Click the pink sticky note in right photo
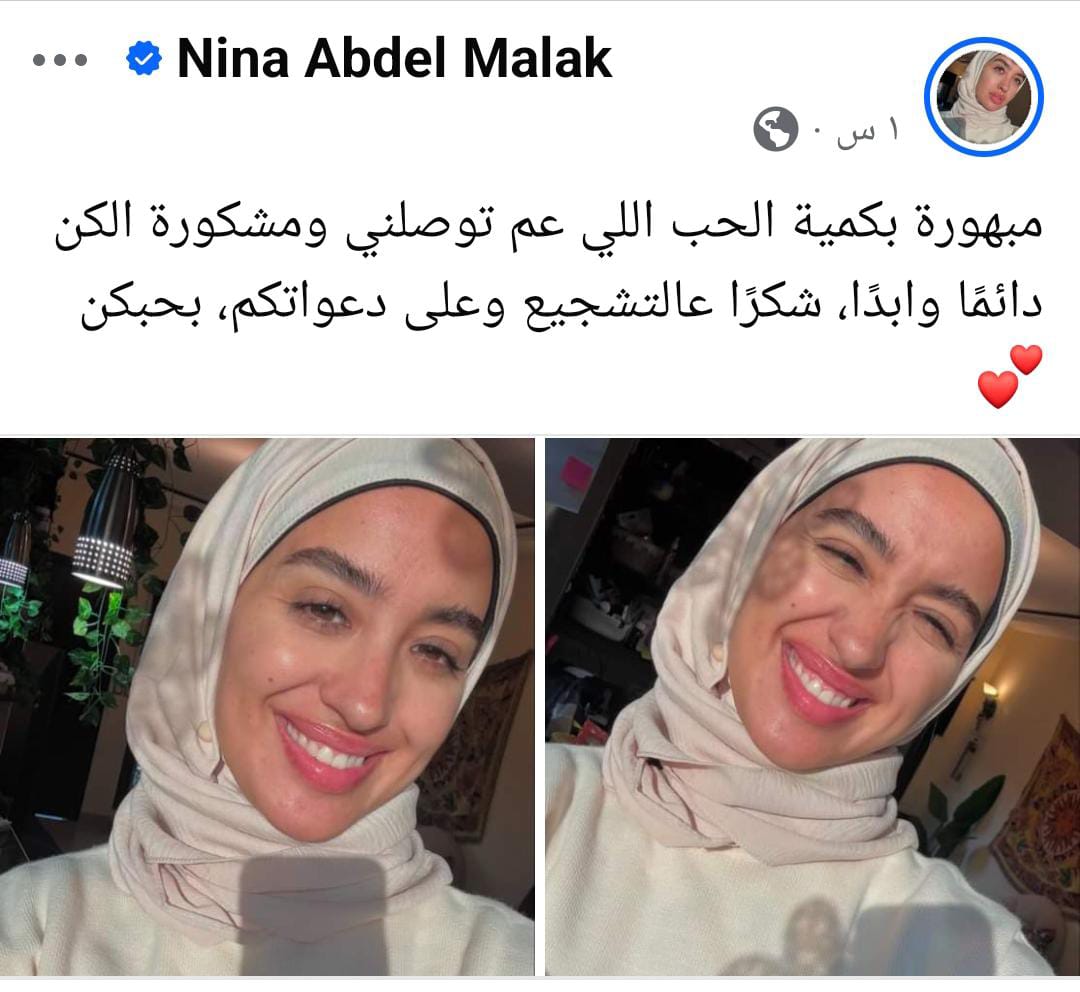Viewport: 1080px width, 992px height. [577, 473]
